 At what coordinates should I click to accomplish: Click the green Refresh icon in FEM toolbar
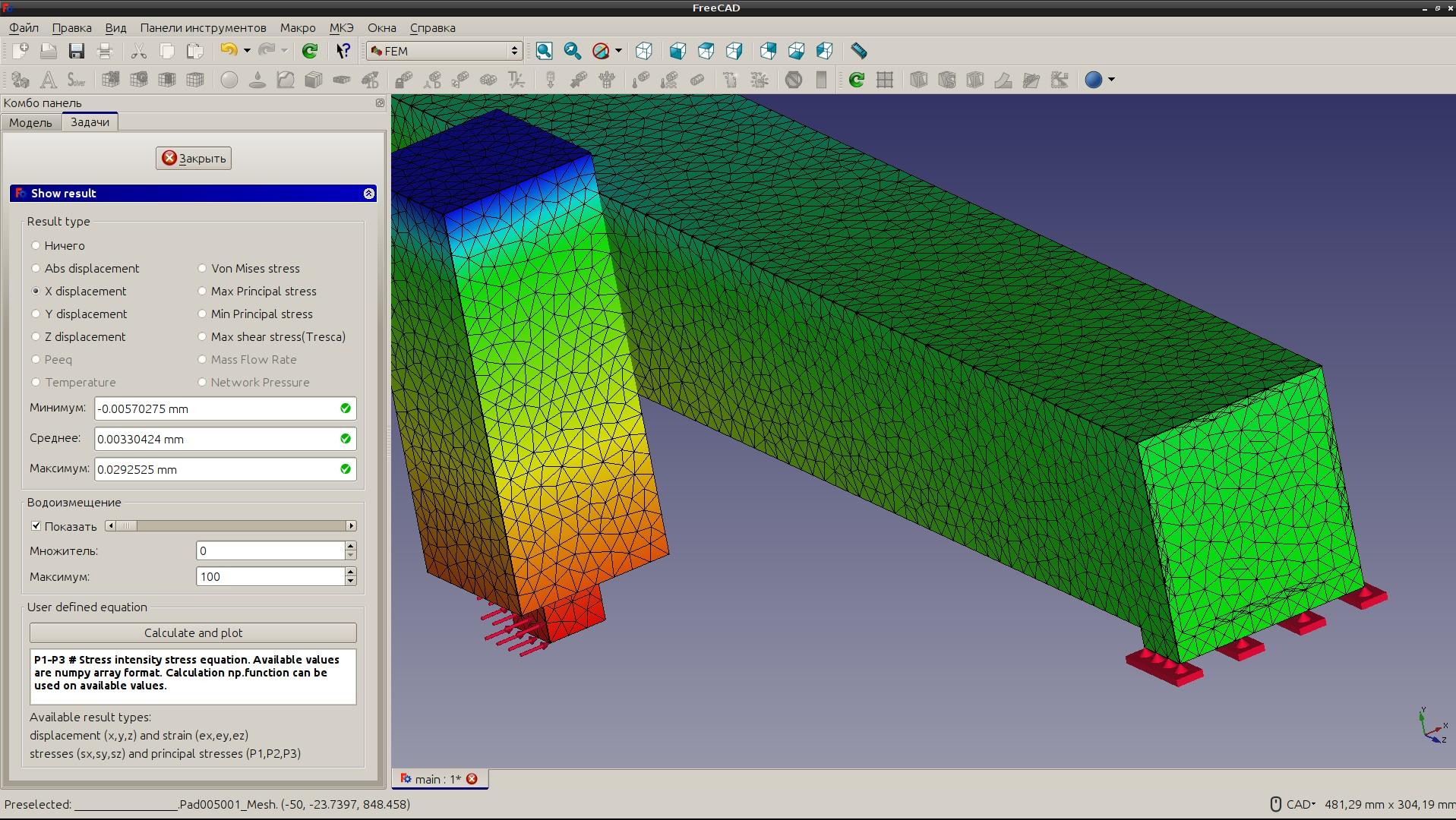(x=857, y=80)
